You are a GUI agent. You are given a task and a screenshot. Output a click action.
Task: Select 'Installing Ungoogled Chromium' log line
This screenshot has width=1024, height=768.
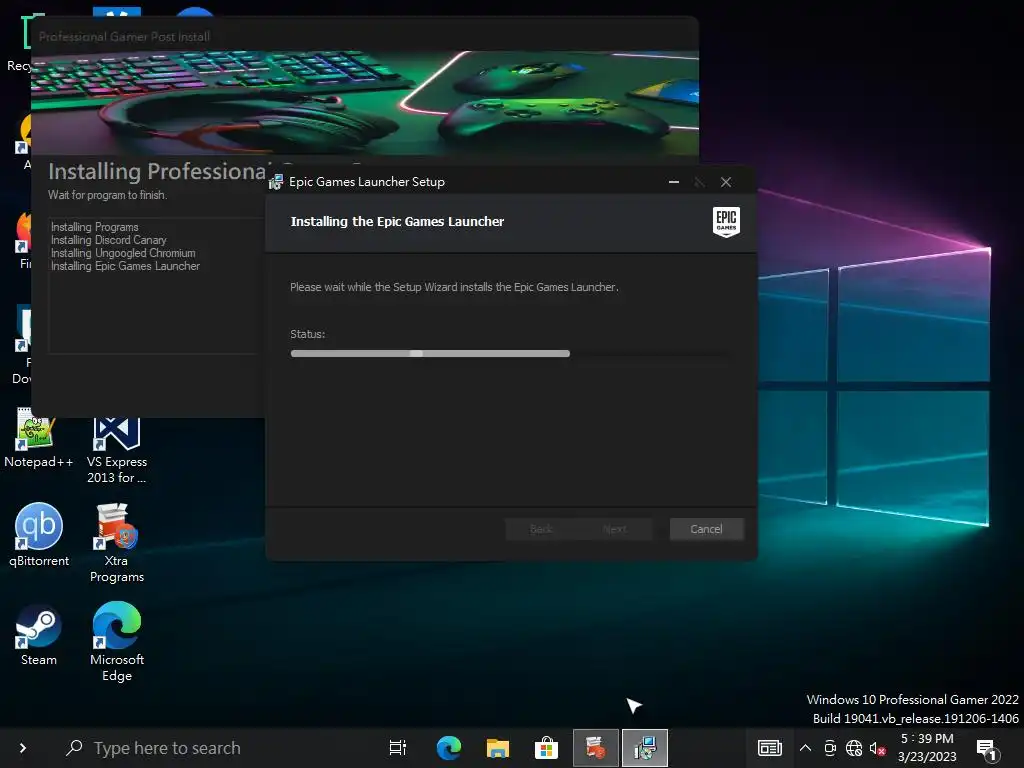[123, 253]
